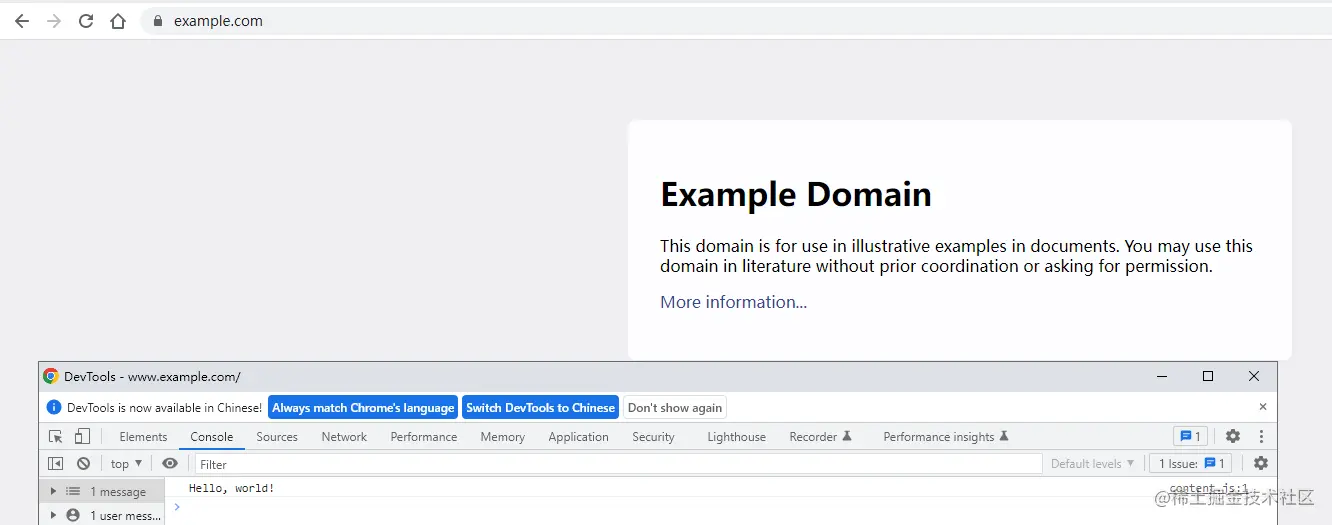
Task: Toggle the device toolbar
Action: tap(83, 437)
